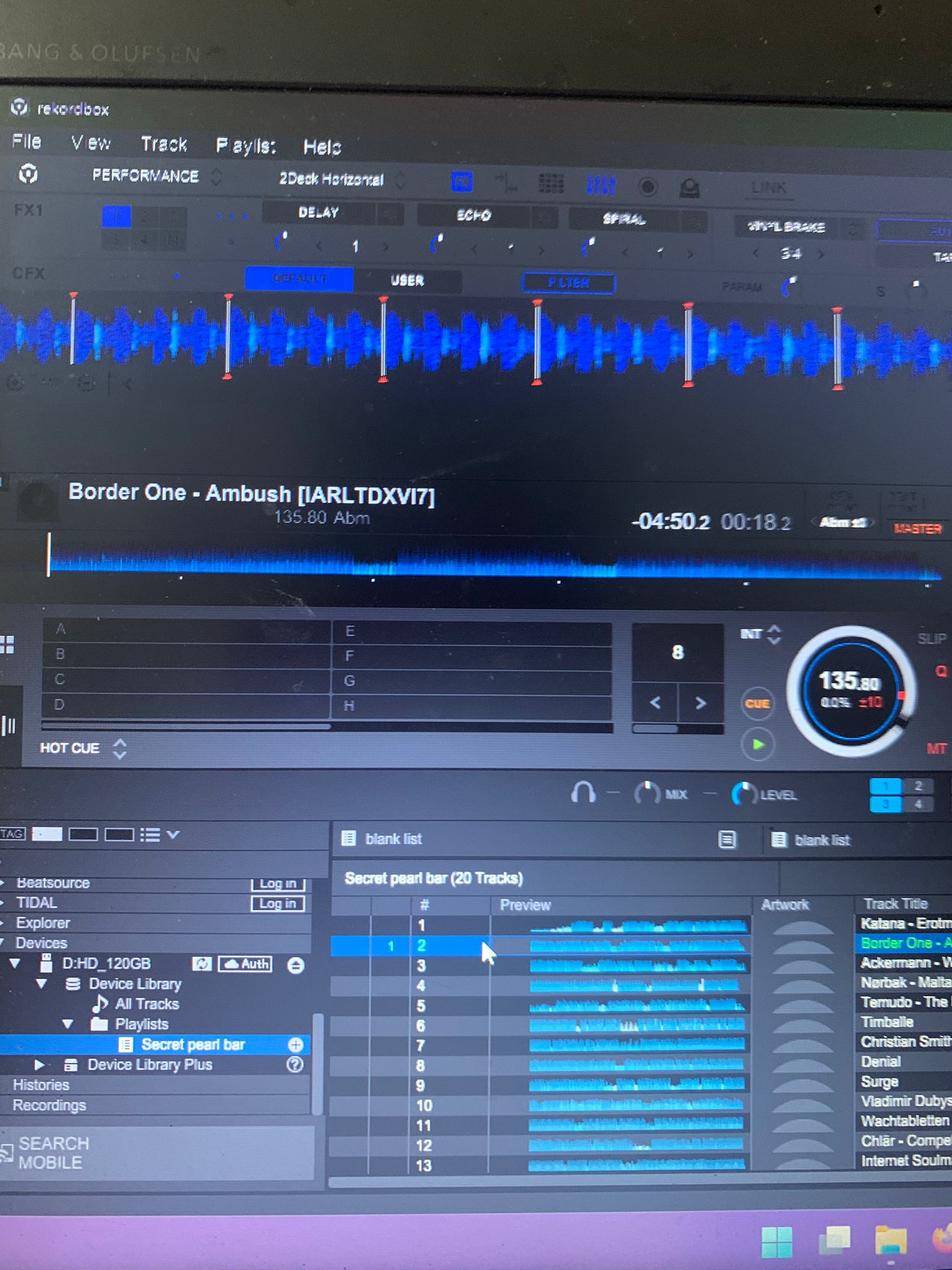The image size is (952, 1270).
Task: Collapse the Device Library node
Action: coord(42,984)
